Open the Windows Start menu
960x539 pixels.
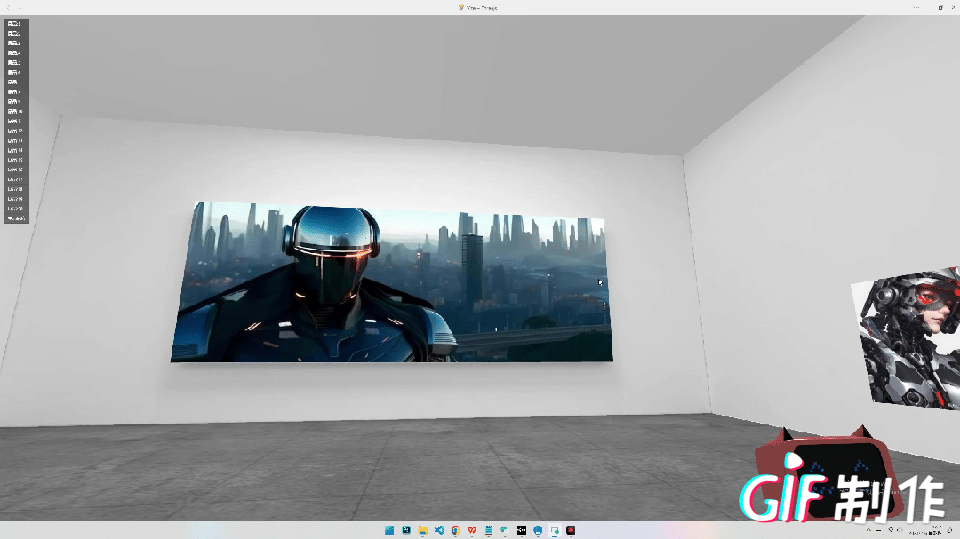pos(389,530)
